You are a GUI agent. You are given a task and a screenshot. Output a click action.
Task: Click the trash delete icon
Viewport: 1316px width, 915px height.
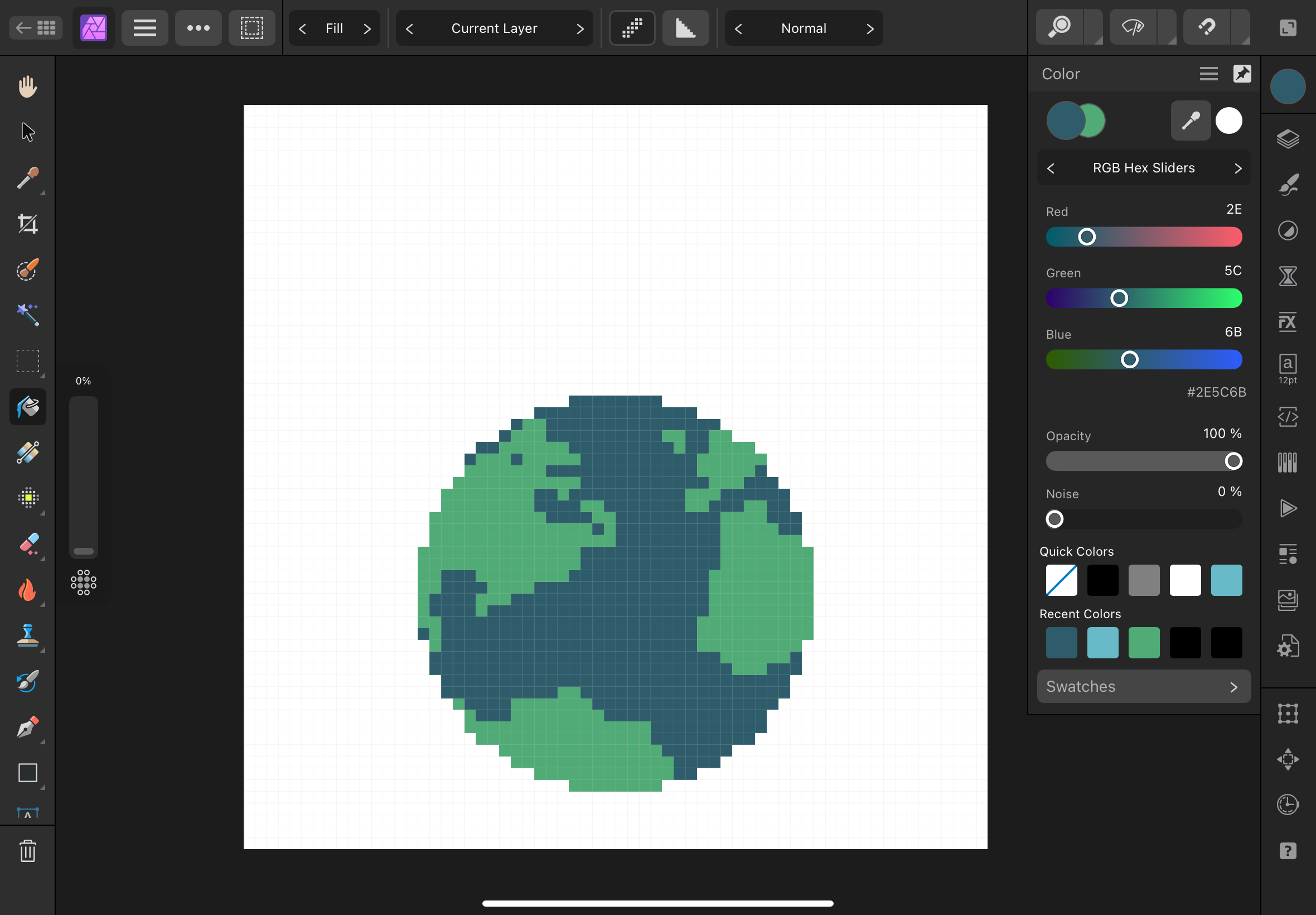point(27,851)
